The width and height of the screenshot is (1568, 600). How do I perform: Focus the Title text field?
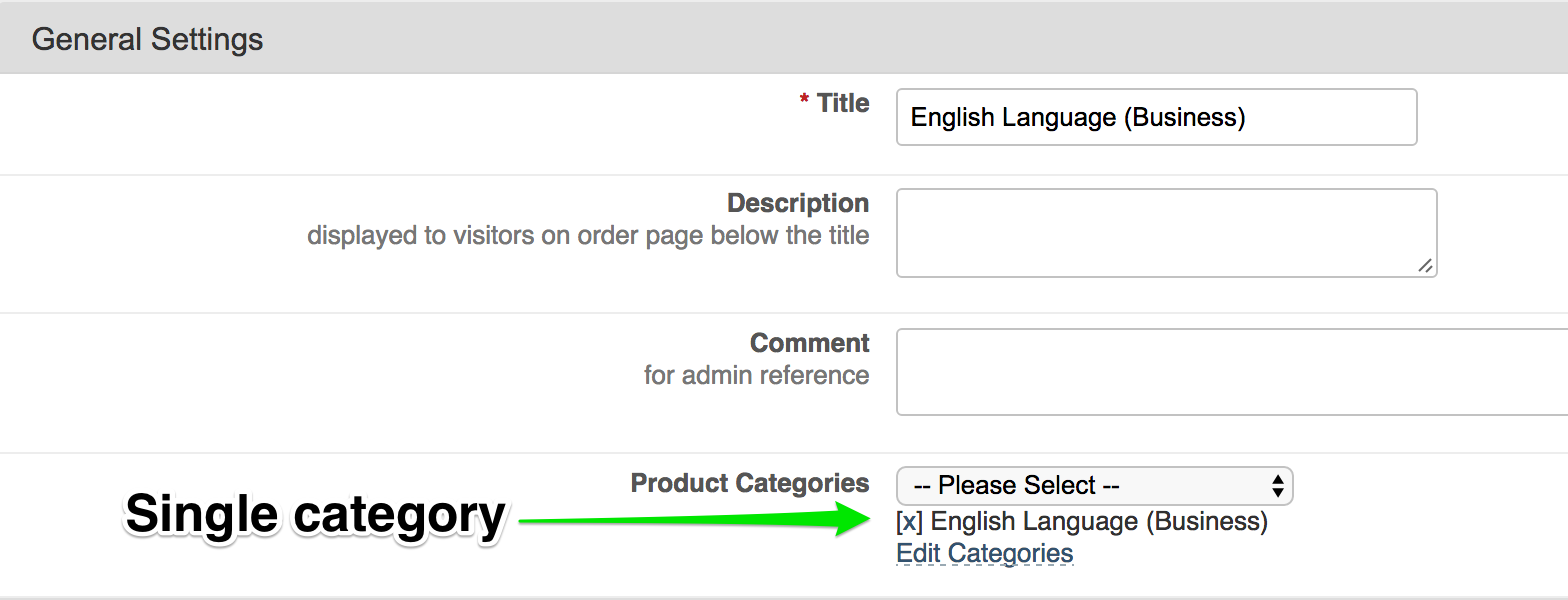tap(1156, 118)
